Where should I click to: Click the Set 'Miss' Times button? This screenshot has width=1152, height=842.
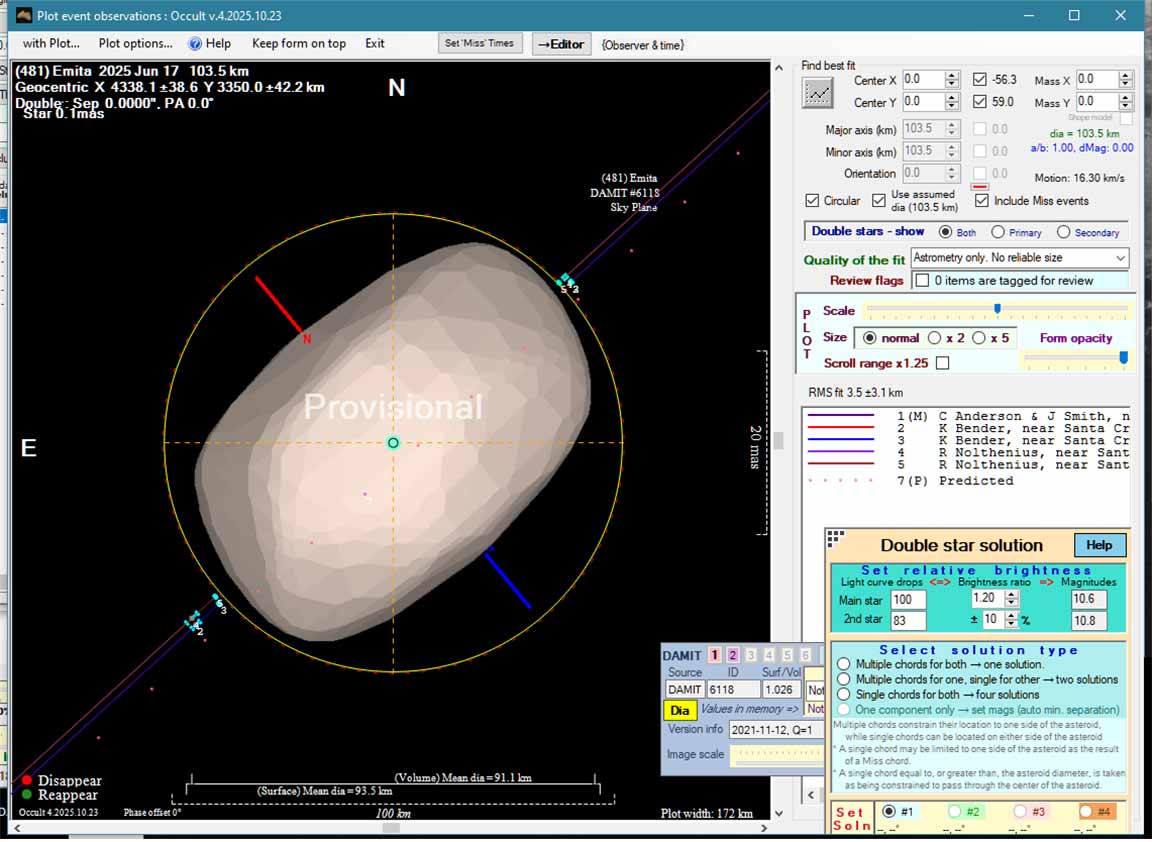click(480, 44)
